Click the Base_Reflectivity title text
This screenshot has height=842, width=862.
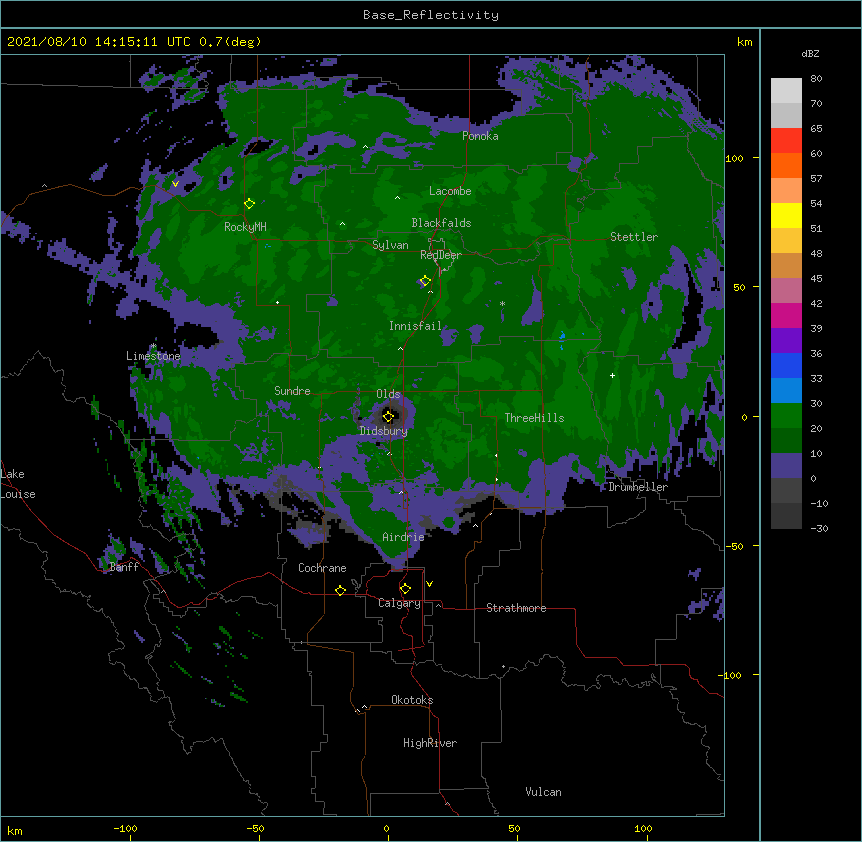pos(431,15)
